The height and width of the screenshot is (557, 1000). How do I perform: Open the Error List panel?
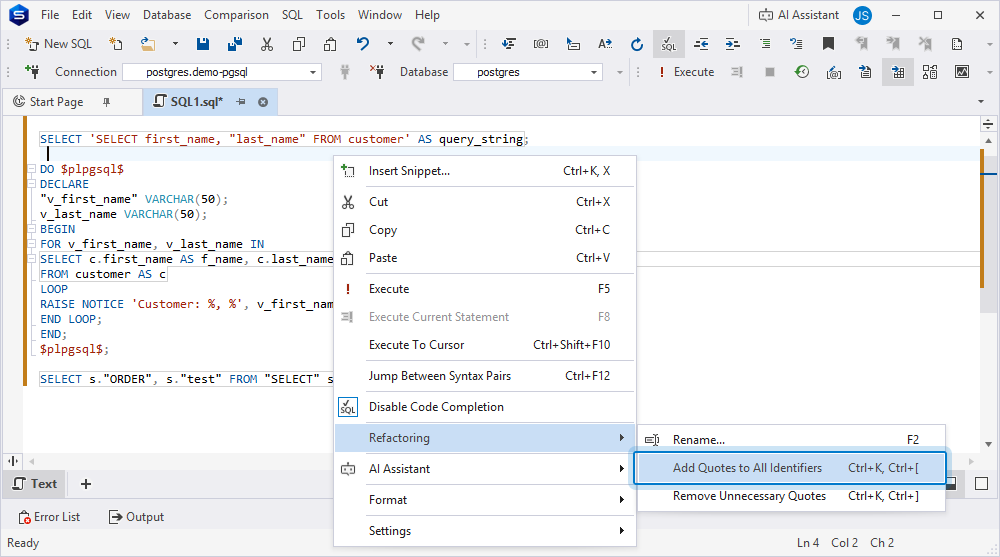point(49,517)
